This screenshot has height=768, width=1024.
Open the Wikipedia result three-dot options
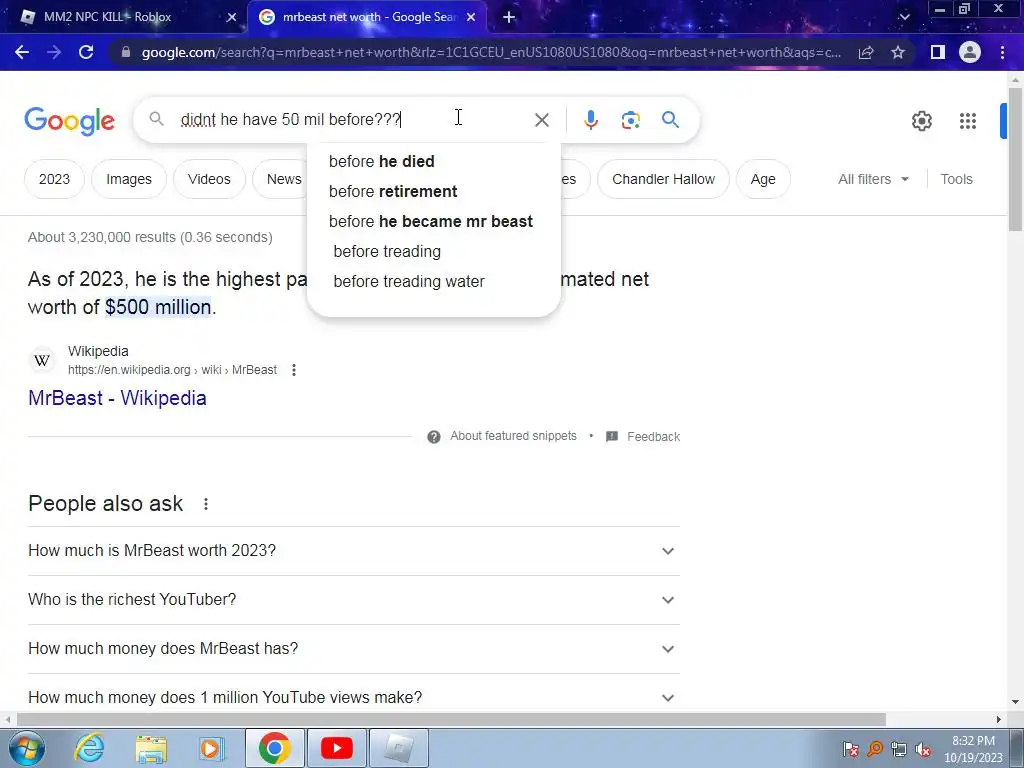coord(294,370)
